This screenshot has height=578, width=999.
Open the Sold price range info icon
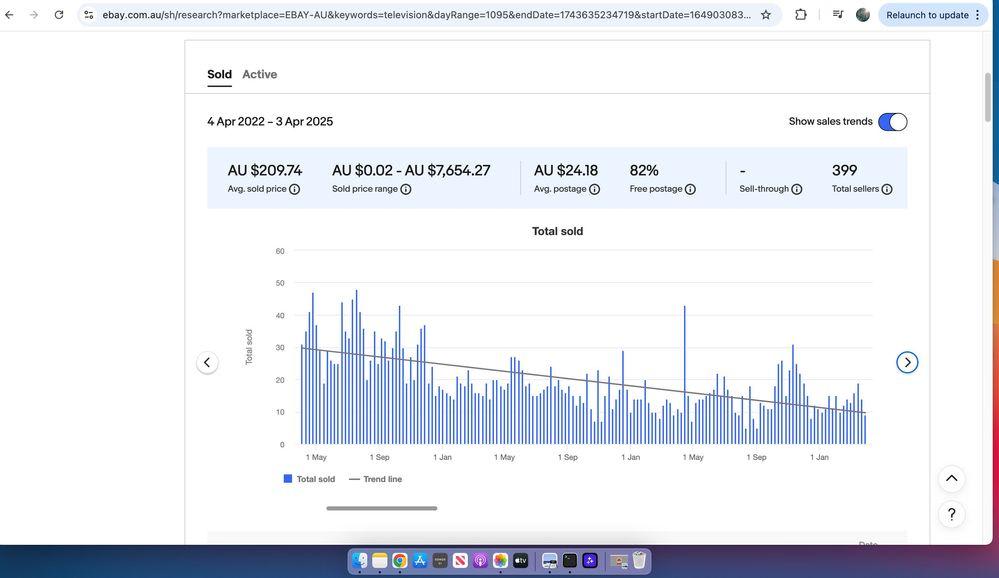click(406, 189)
